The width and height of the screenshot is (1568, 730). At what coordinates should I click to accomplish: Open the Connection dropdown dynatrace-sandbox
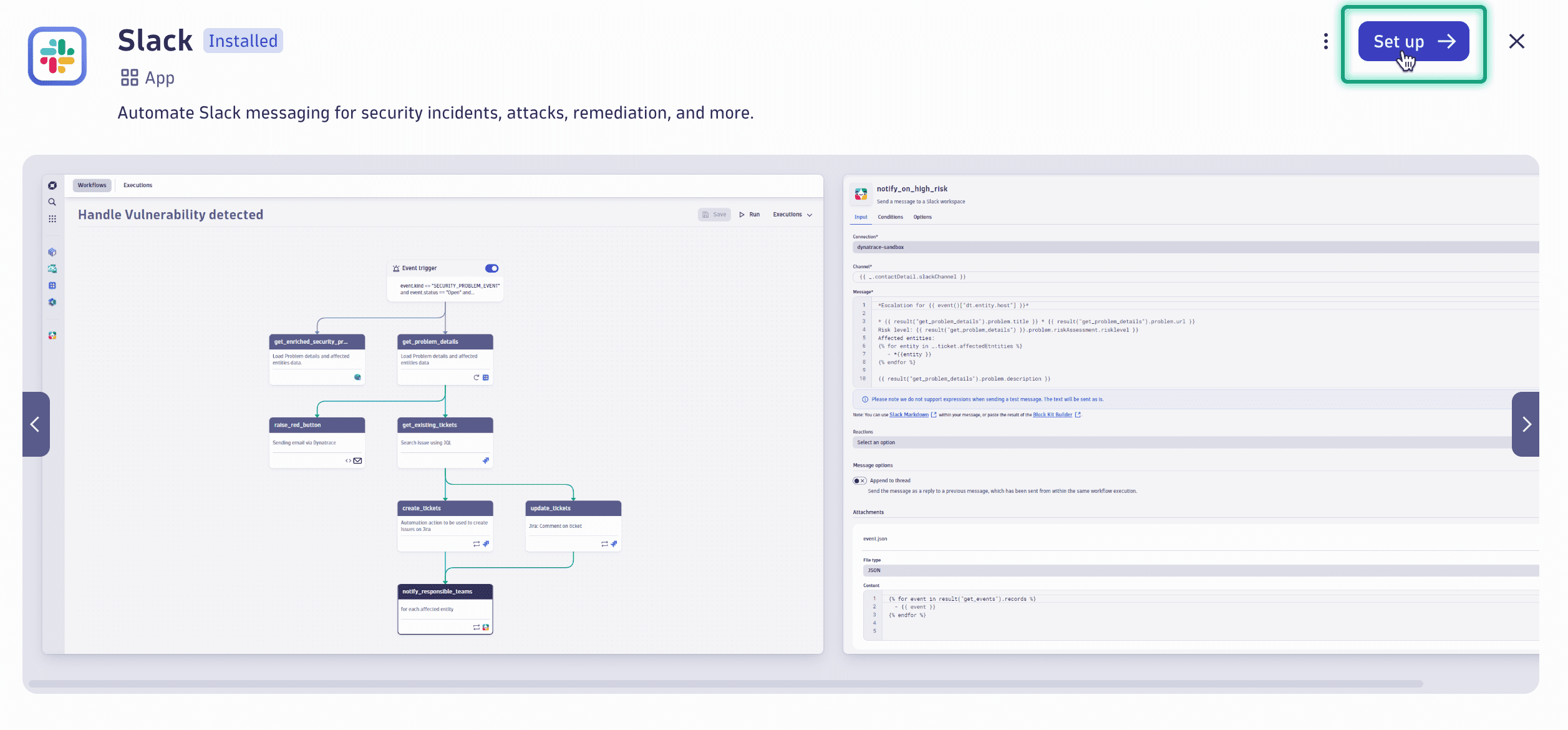coord(1196,248)
